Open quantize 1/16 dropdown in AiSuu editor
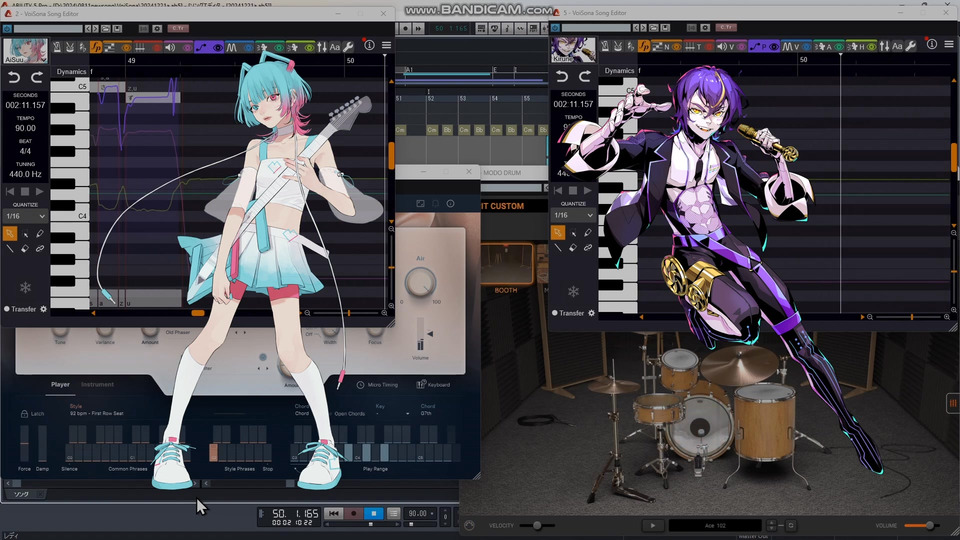Viewport: 960px width, 540px height. (25, 216)
